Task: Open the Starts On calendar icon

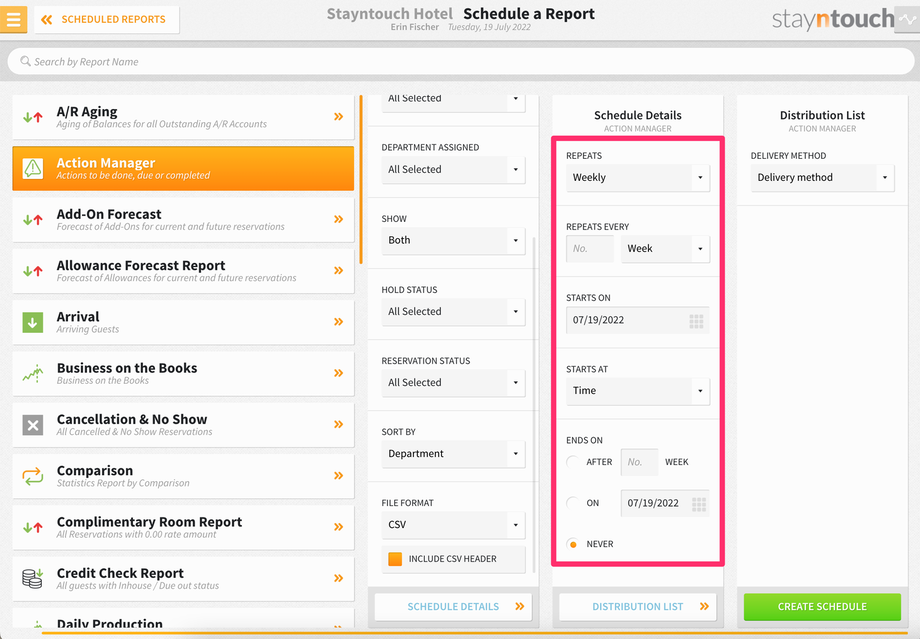Action: pyautogui.click(x=696, y=321)
